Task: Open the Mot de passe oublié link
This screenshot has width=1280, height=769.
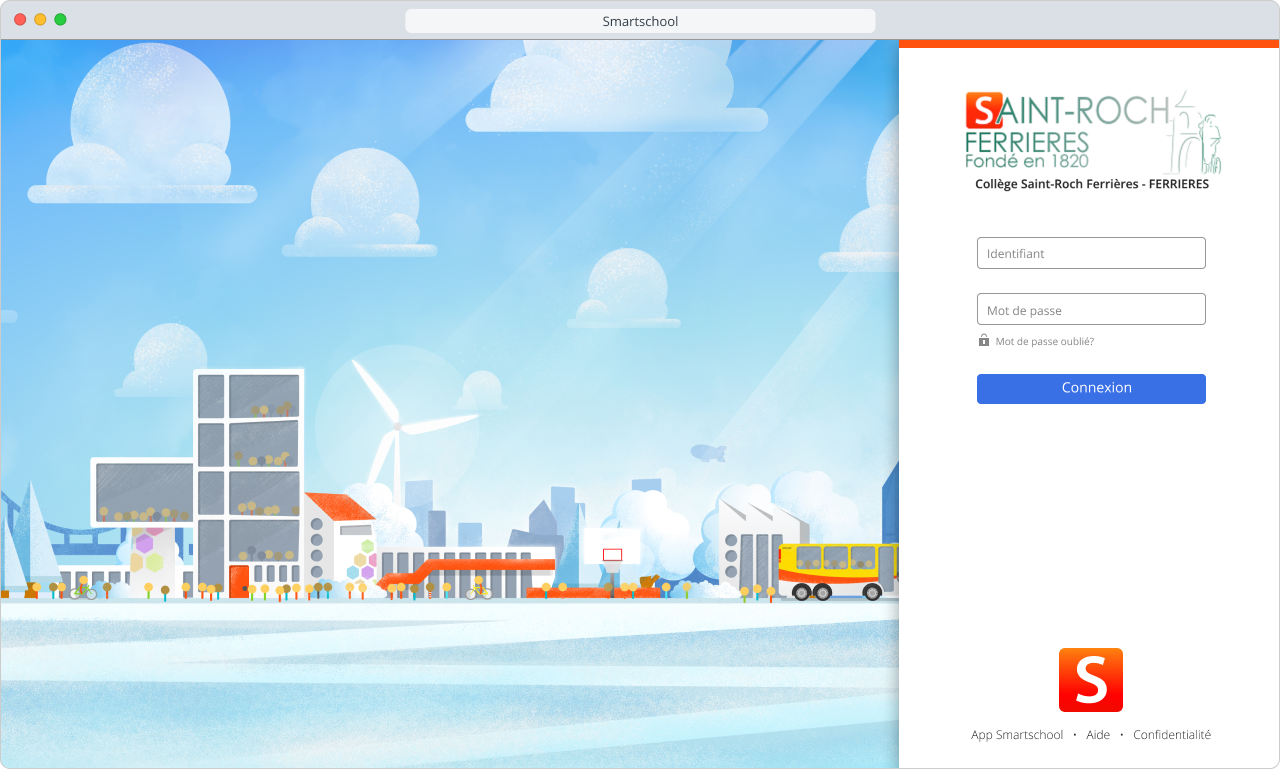Action: pyautogui.click(x=1044, y=342)
